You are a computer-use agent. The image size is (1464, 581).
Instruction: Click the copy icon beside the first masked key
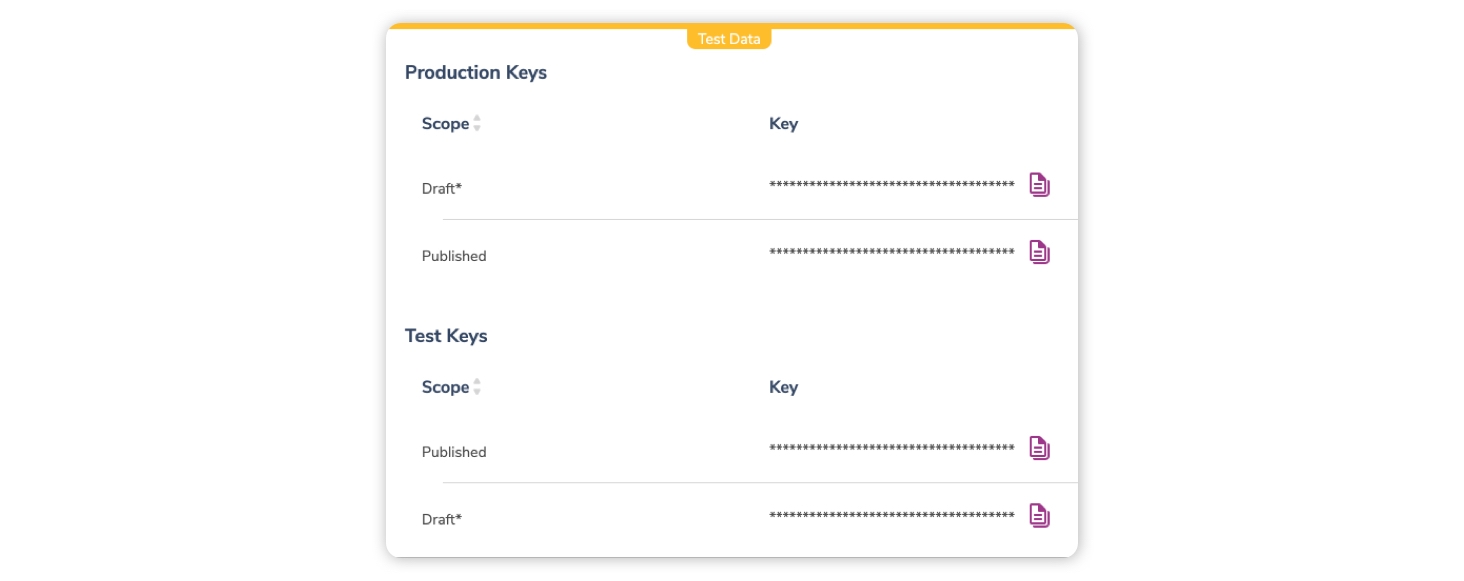click(1040, 184)
